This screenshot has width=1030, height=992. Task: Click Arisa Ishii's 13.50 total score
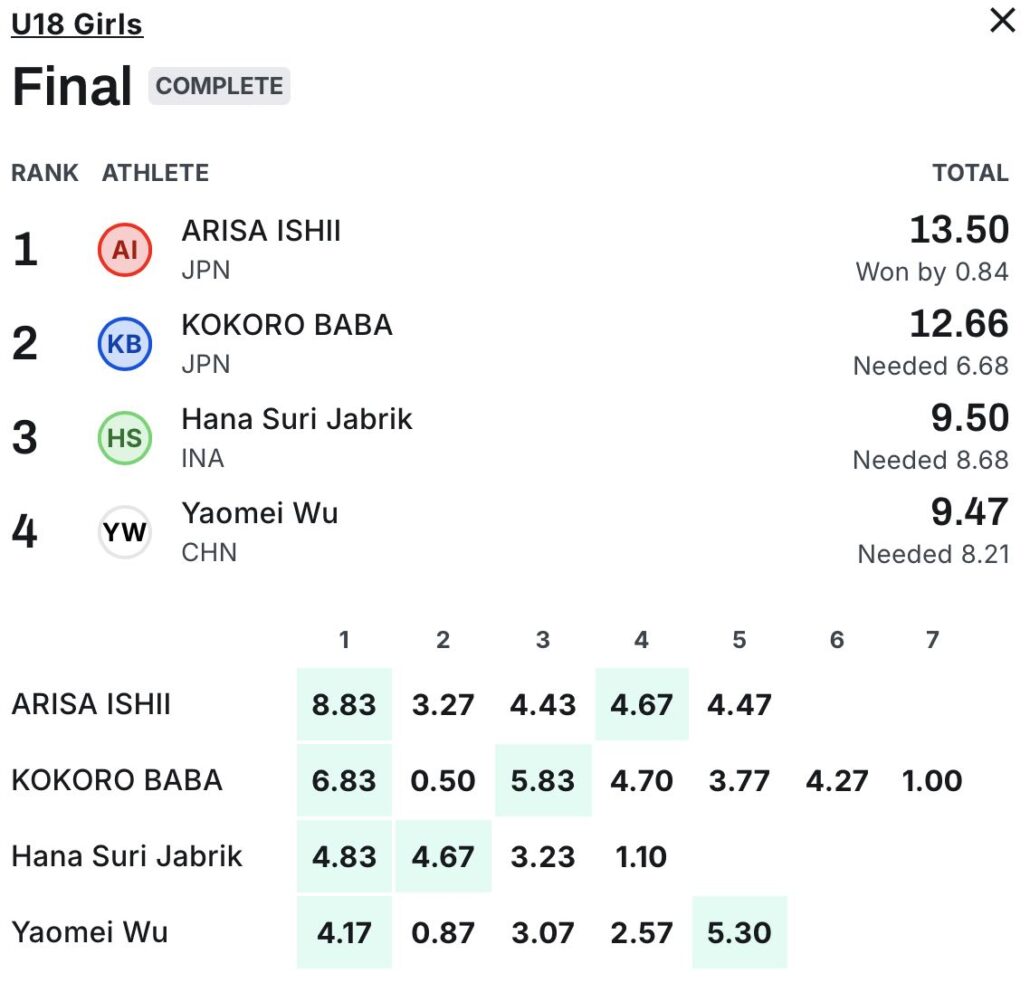[959, 230]
